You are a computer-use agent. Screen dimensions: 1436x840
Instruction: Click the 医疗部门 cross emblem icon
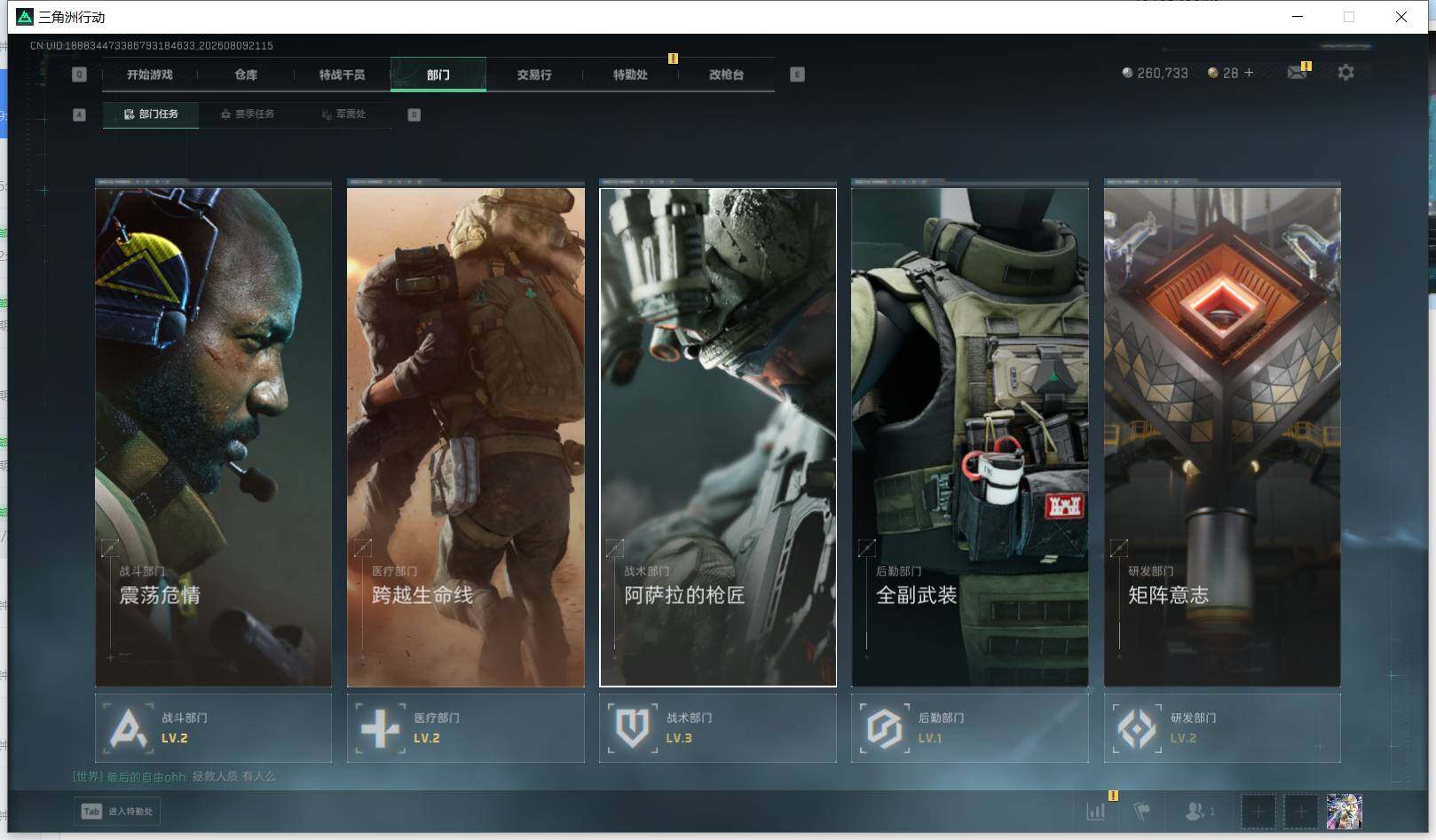click(381, 728)
